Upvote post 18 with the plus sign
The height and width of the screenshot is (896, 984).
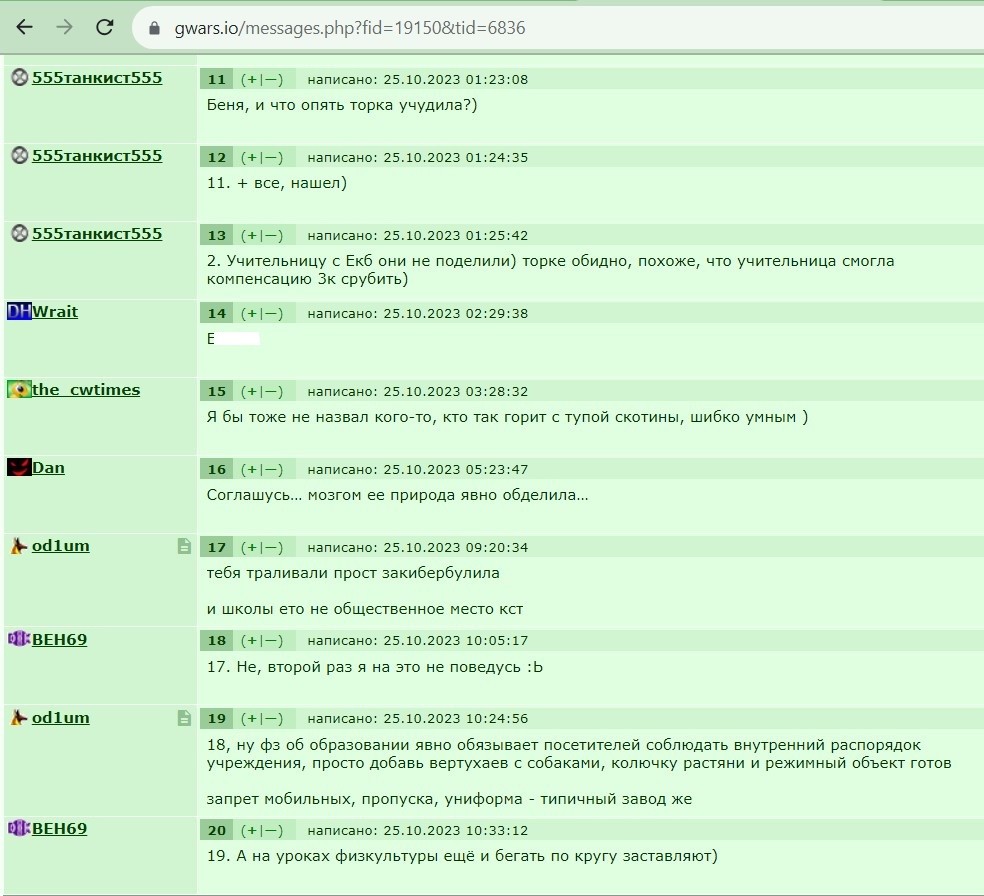252,641
